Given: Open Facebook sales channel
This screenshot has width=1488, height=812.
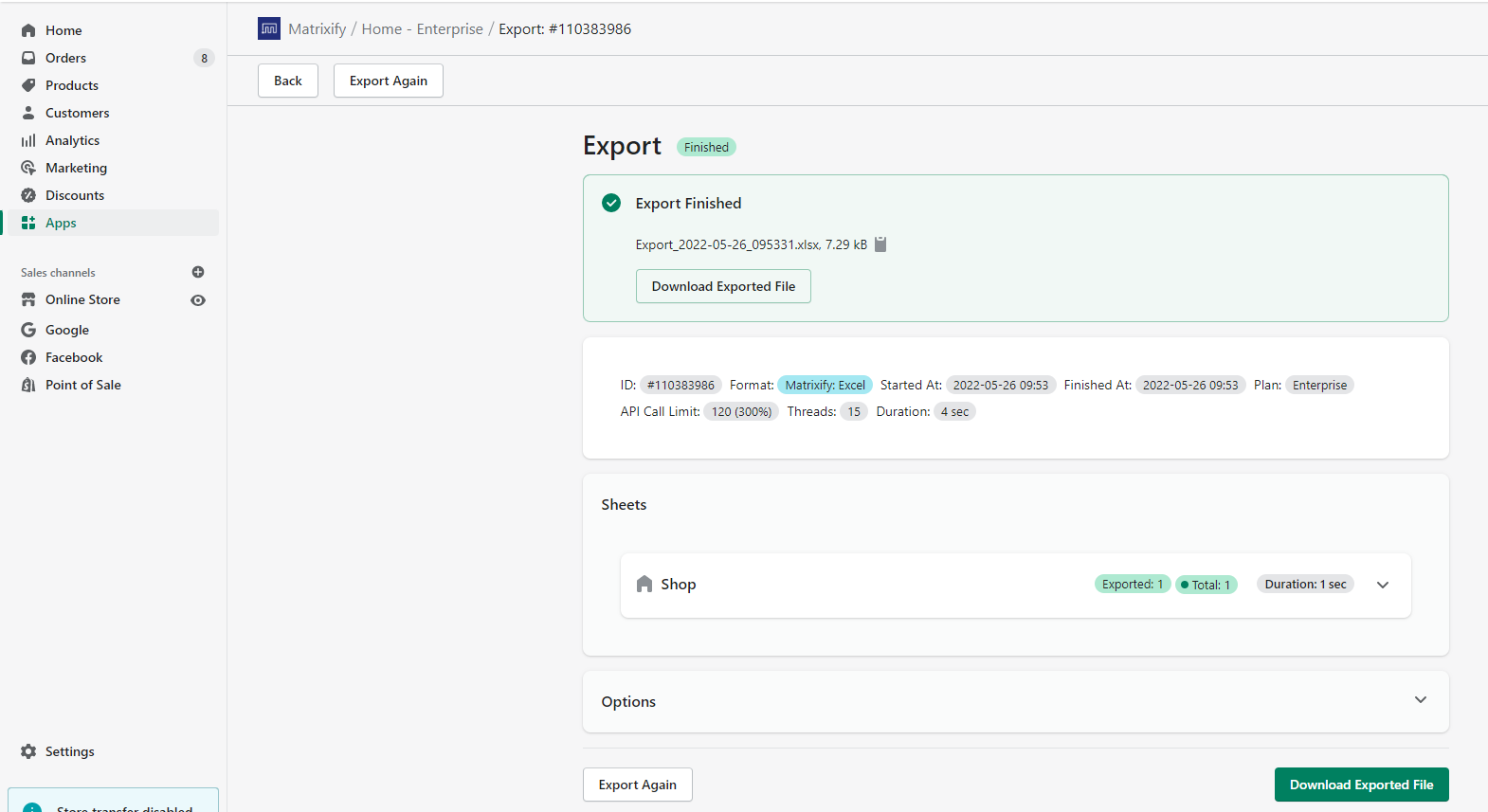Looking at the screenshot, I should pos(74,357).
